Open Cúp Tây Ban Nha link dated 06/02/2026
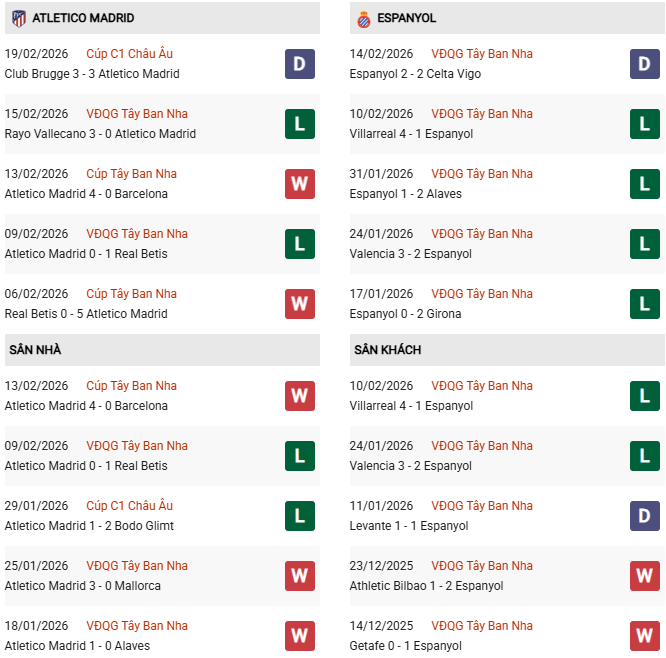 [131, 294]
